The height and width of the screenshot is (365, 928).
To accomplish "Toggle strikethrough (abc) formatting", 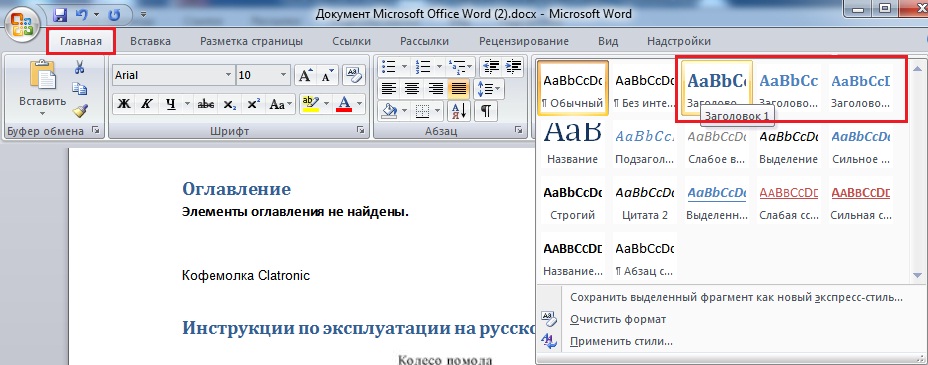I will [205, 105].
